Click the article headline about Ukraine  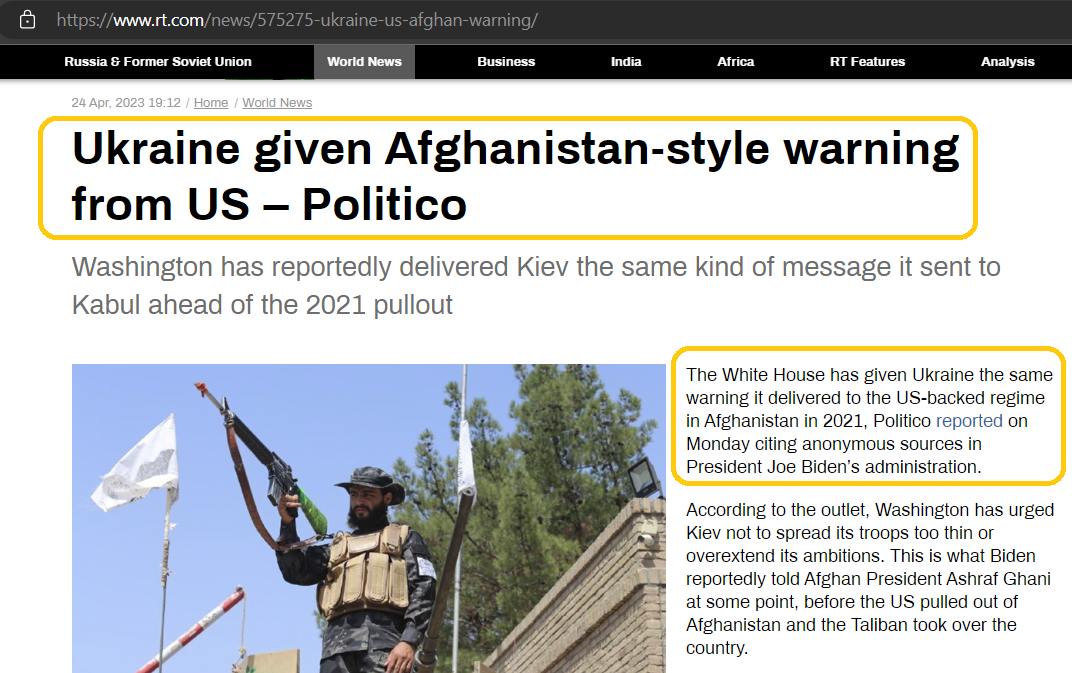click(515, 176)
